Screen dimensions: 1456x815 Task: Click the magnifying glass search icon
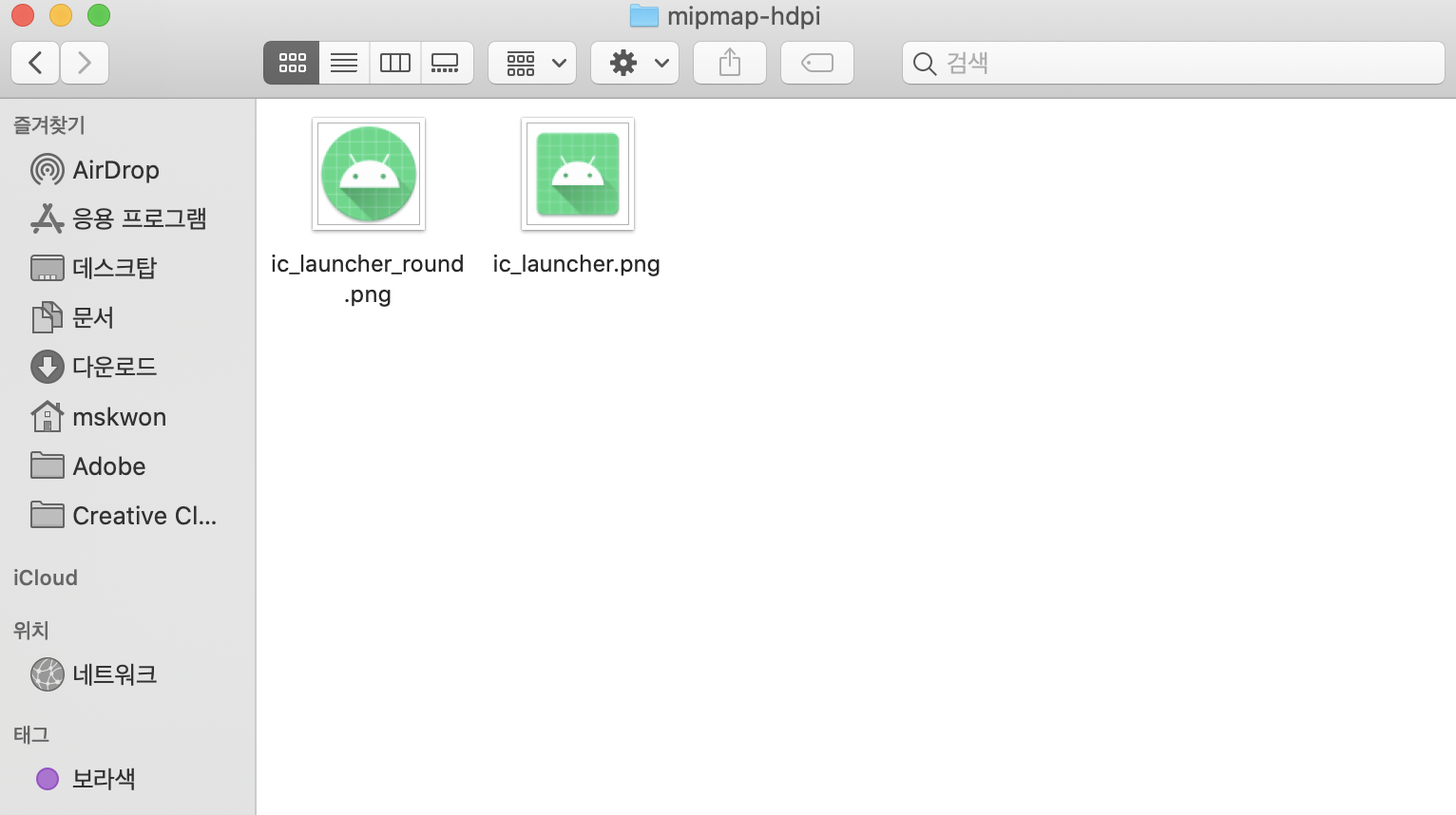tap(924, 64)
